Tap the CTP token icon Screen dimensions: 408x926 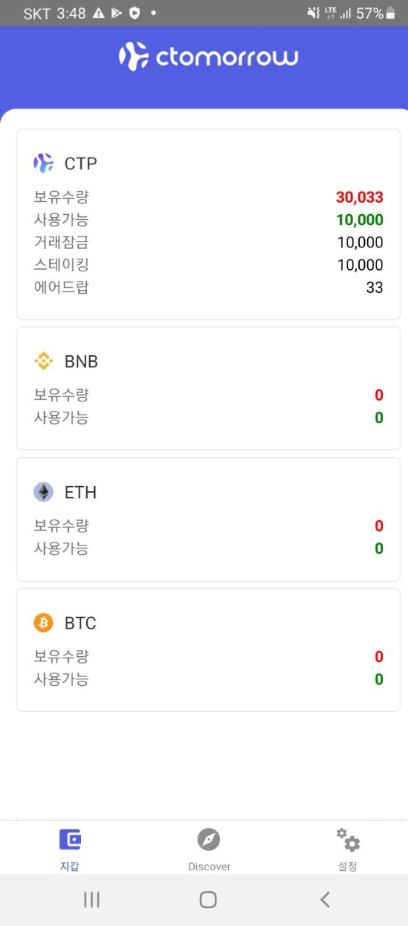pos(43,163)
